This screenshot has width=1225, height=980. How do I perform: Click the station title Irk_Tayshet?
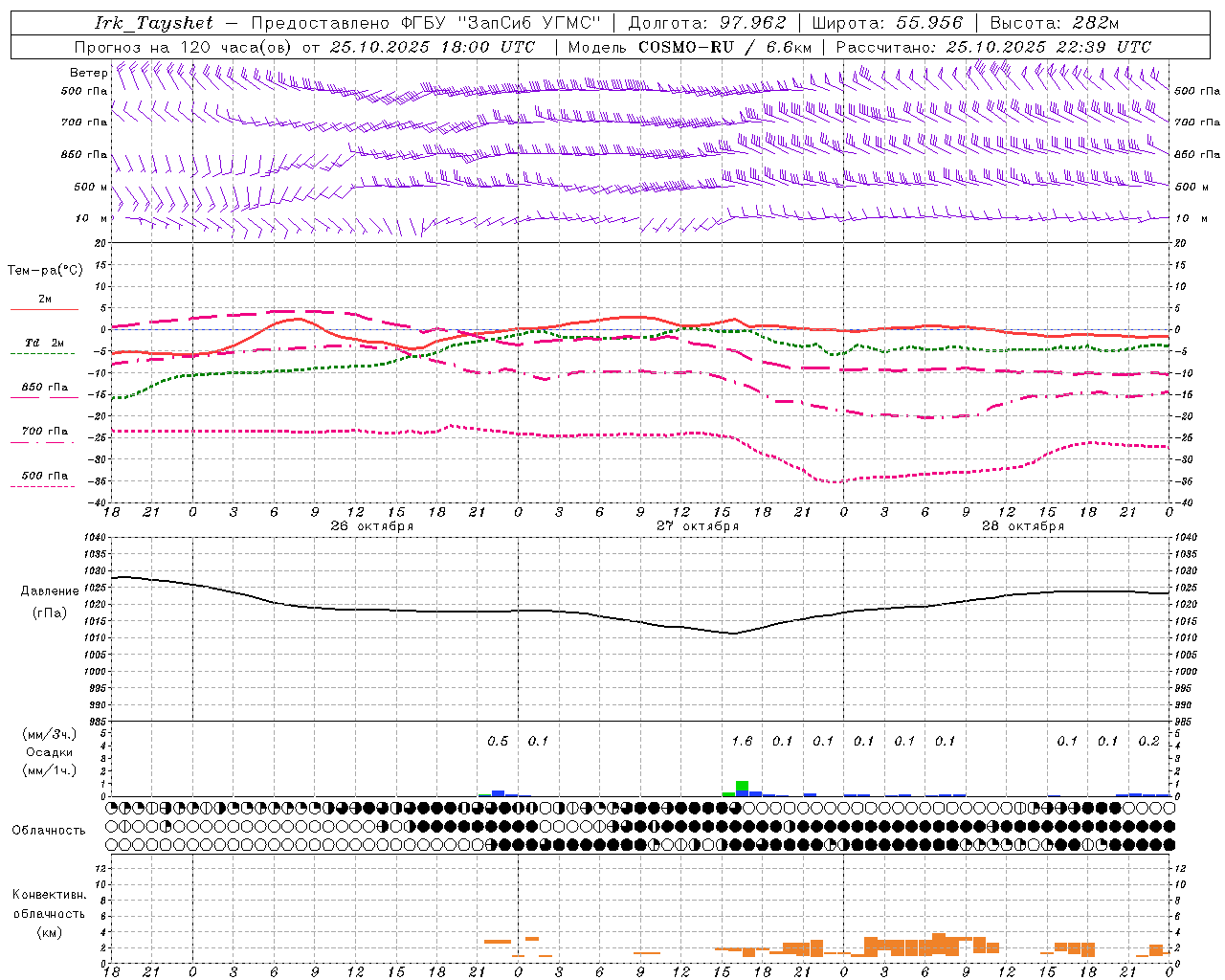(x=154, y=23)
